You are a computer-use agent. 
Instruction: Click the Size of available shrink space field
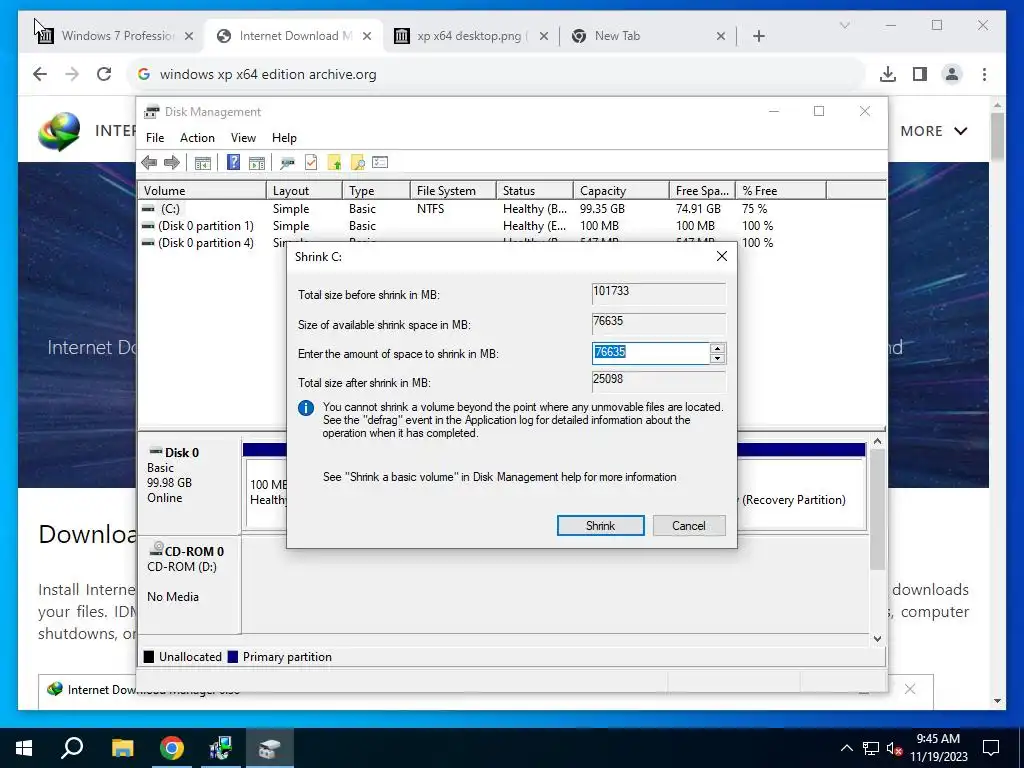(658, 323)
